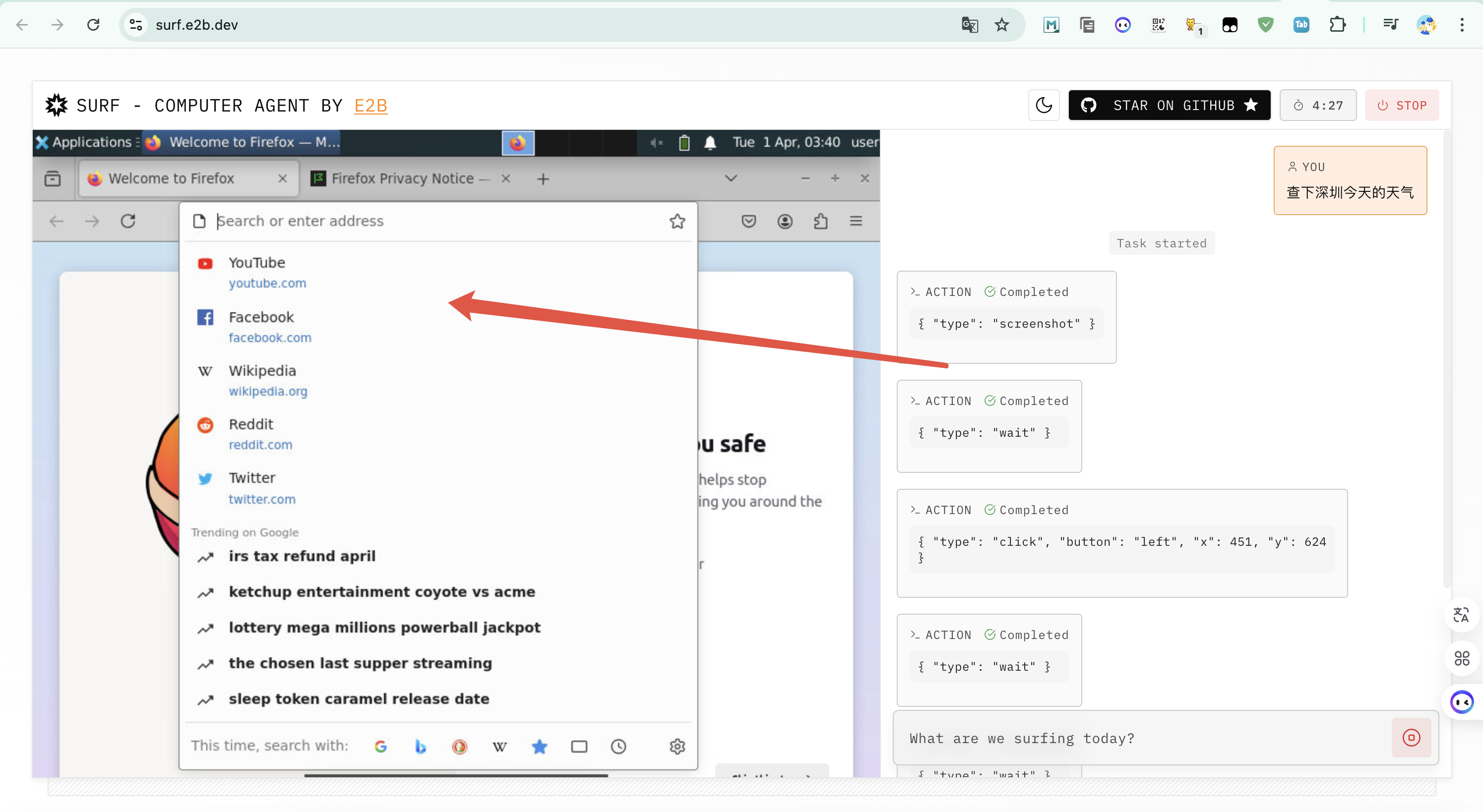Select the Bing search engine icon
This screenshot has width=1483, height=812.
point(420,747)
